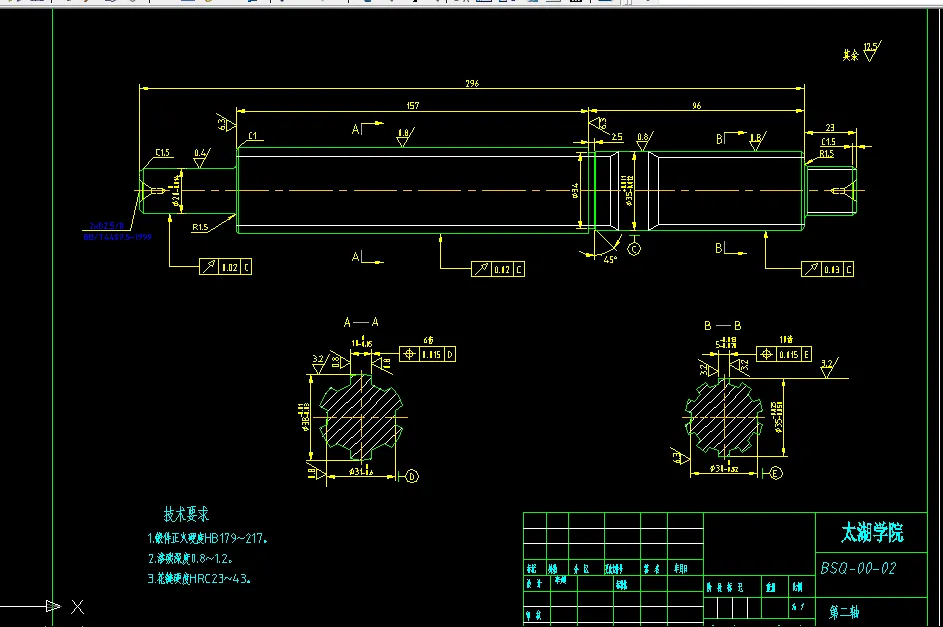Select the 23 length dimension text
This screenshot has height=627, width=943.
point(830,127)
